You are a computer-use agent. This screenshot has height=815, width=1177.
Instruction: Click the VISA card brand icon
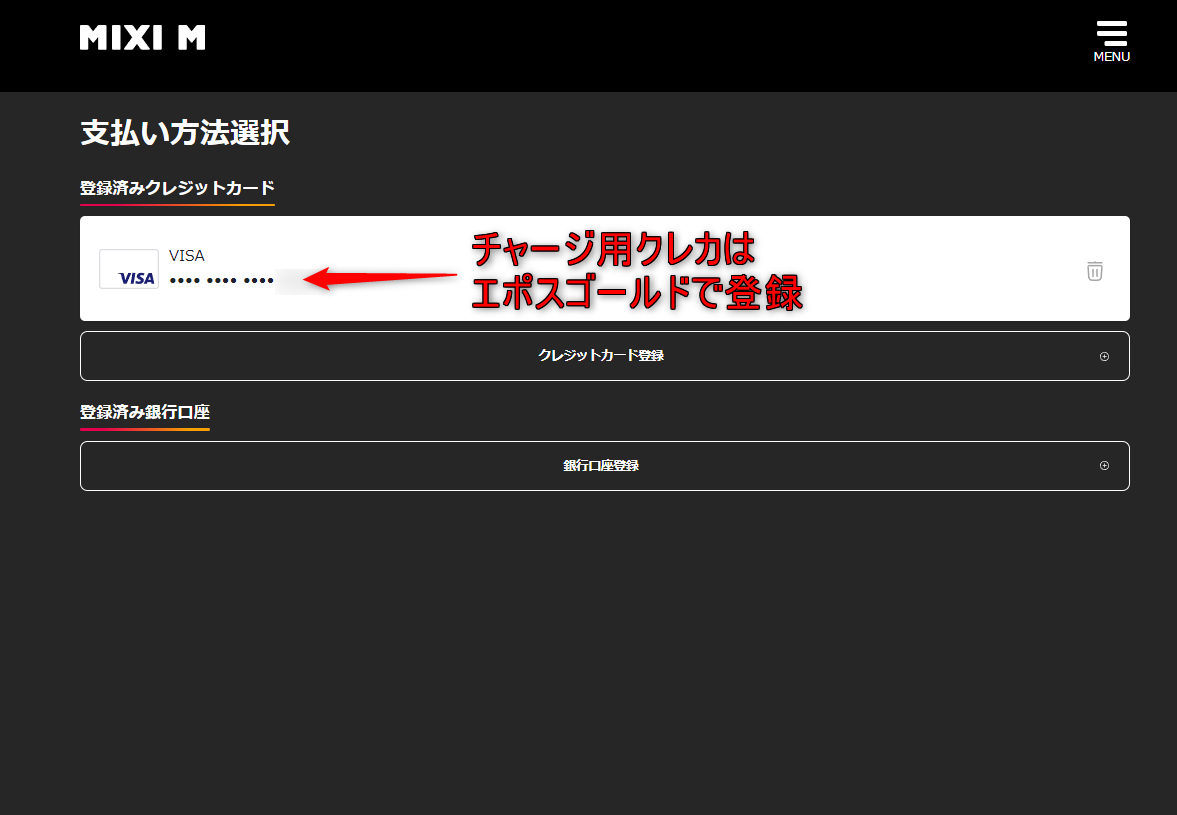click(128, 268)
